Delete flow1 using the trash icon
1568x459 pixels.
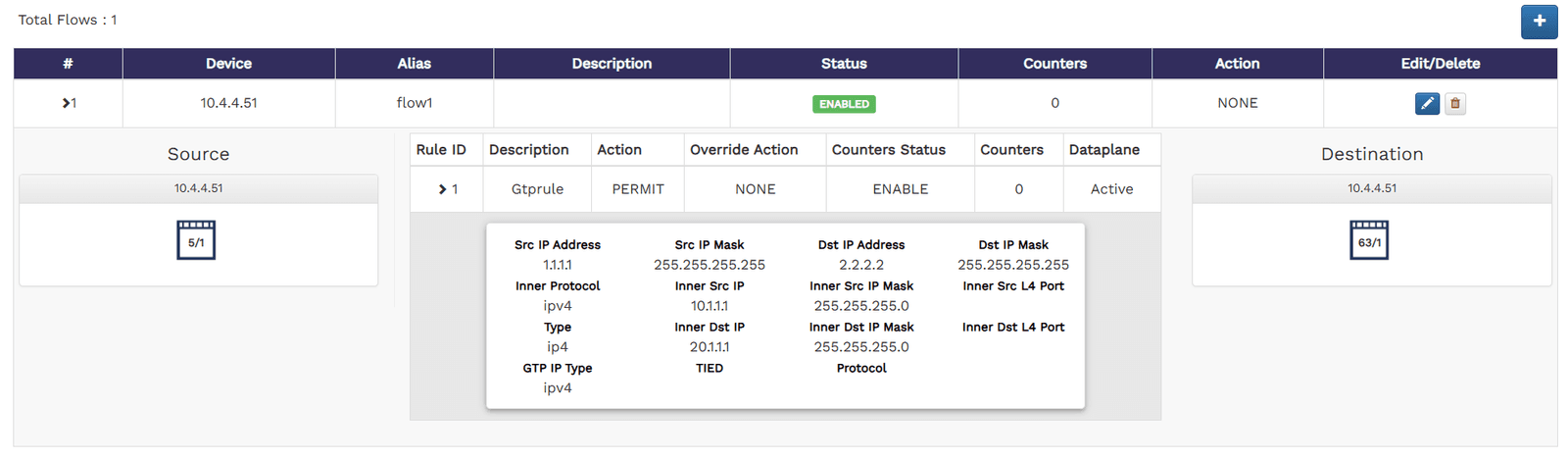1455,104
